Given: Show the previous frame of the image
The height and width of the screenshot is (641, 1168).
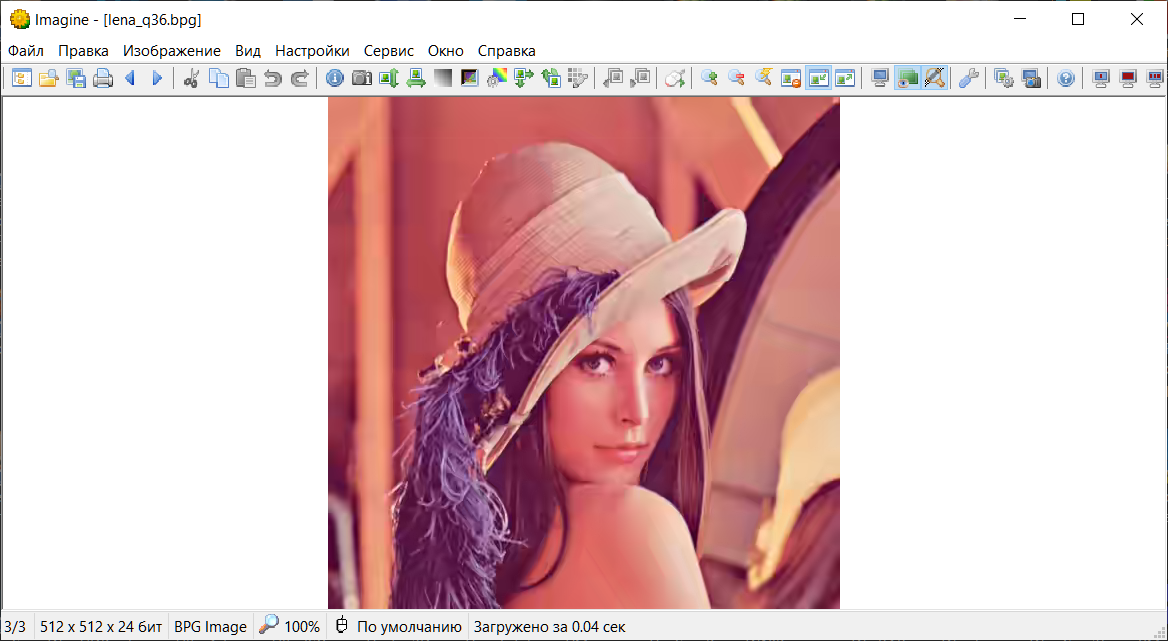Looking at the screenshot, I should tap(612, 77).
